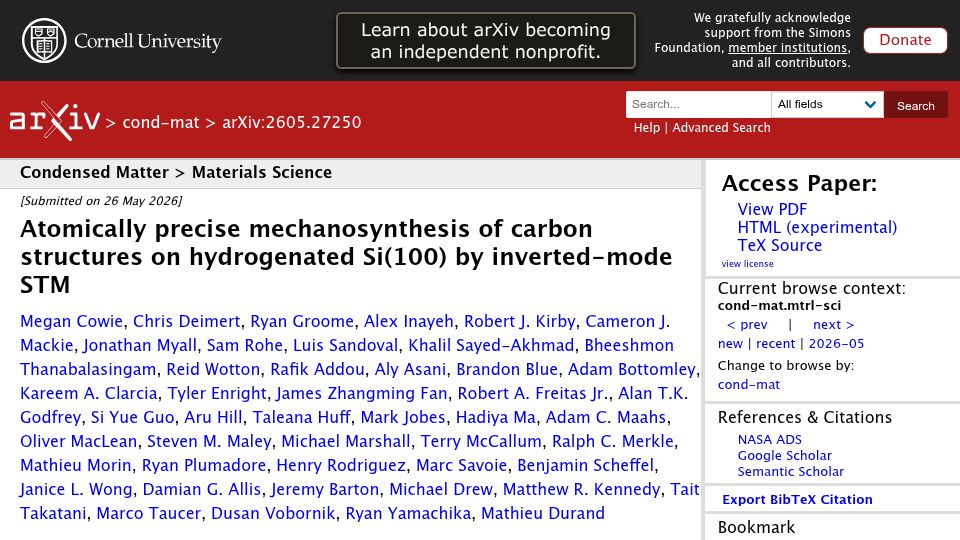Open the All fields dropdown

827,105
